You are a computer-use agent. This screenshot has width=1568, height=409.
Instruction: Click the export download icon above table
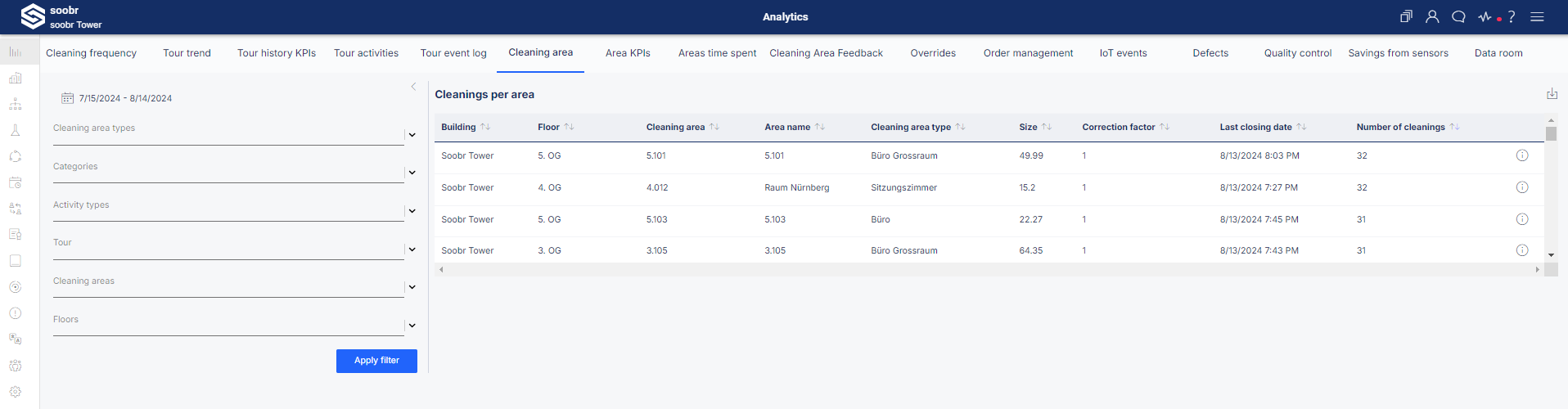pyautogui.click(x=1552, y=94)
